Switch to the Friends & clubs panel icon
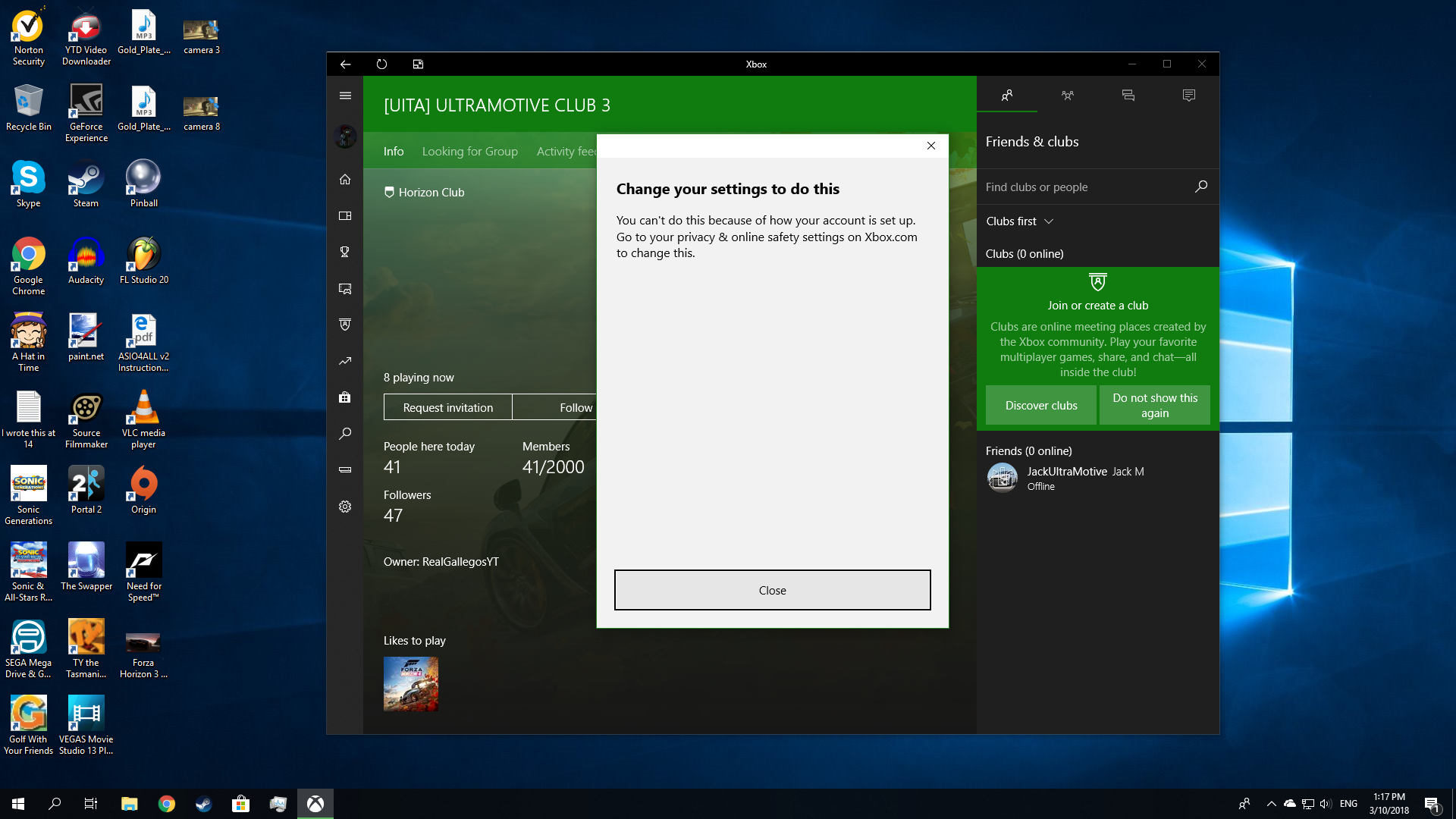 (x=1007, y=95)
